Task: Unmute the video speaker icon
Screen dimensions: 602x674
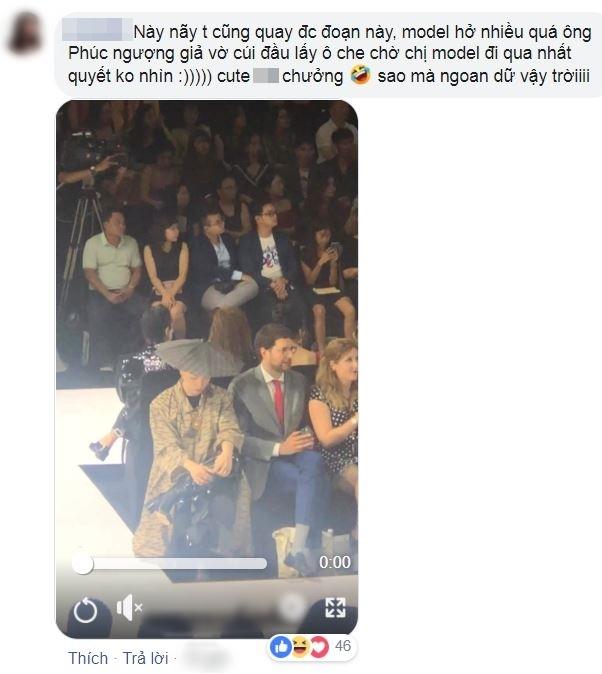Action: pos(129,607)
